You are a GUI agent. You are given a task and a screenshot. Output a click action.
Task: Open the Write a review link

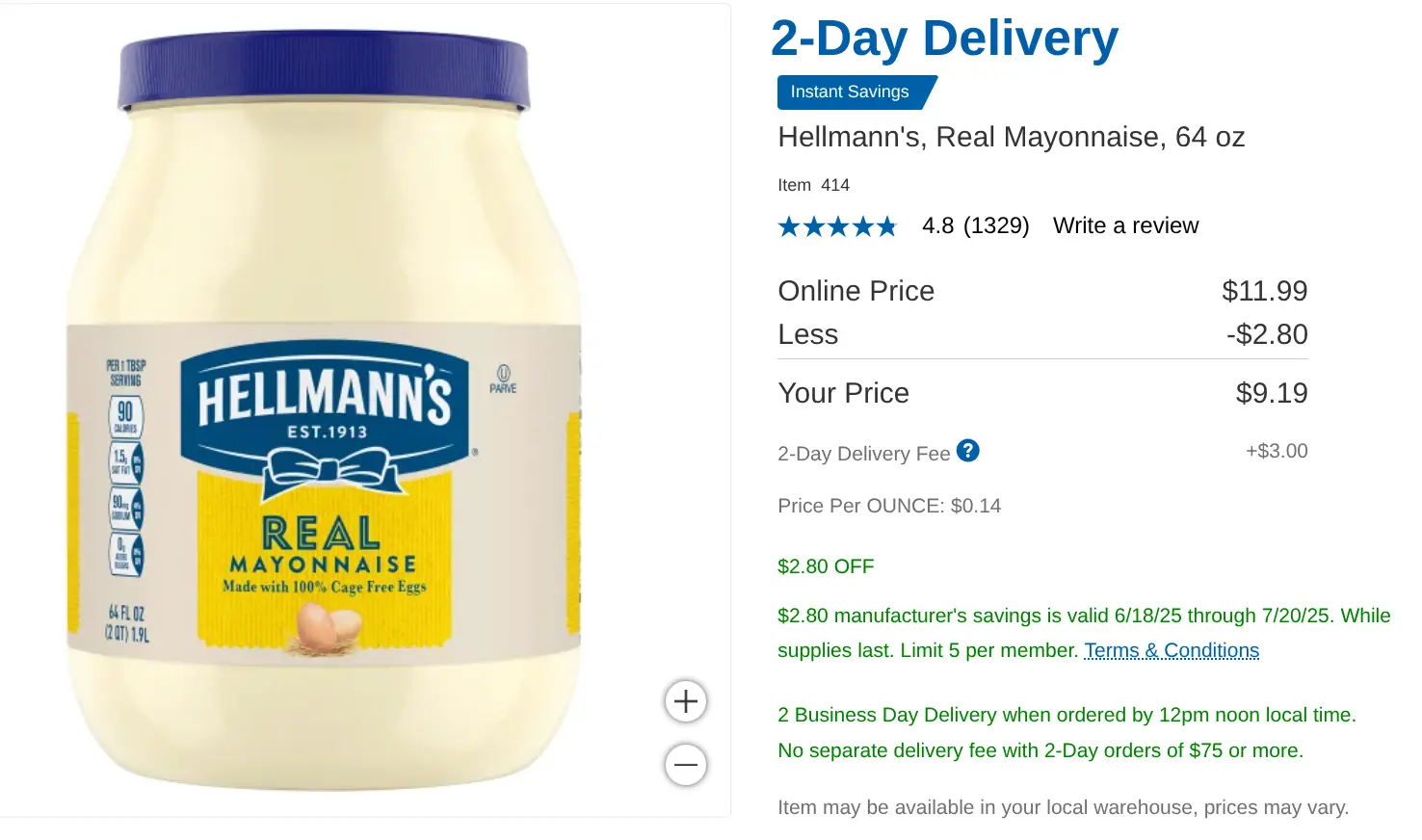tap(1125, 225)
